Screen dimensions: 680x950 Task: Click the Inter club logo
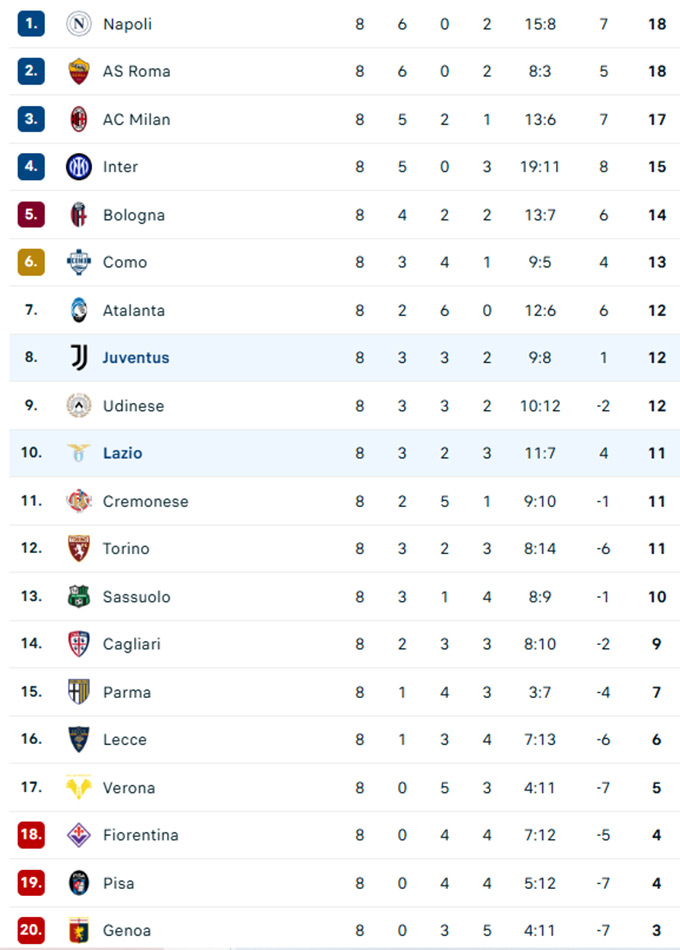click(78, 167)
